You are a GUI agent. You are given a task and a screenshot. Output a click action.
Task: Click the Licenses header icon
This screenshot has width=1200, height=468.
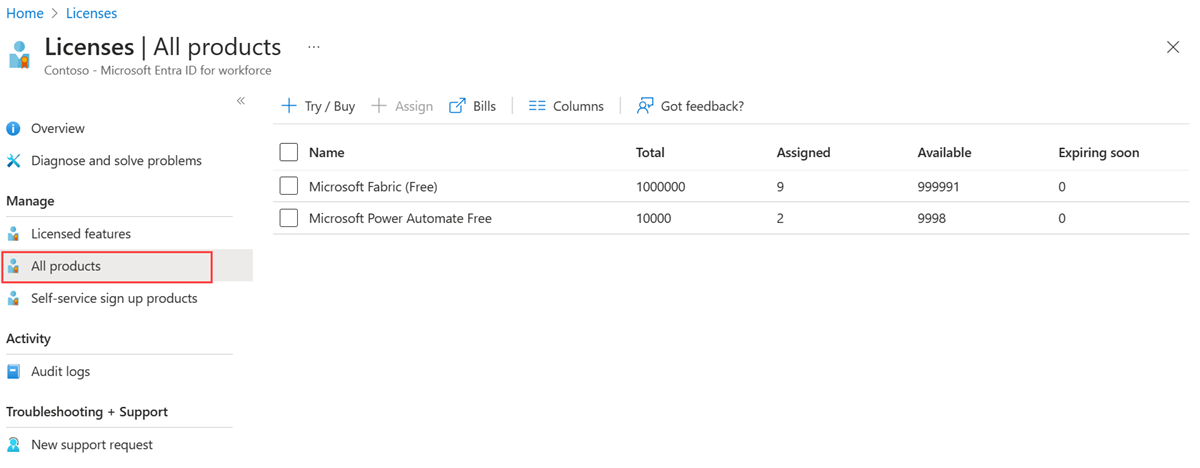point(20,54)
